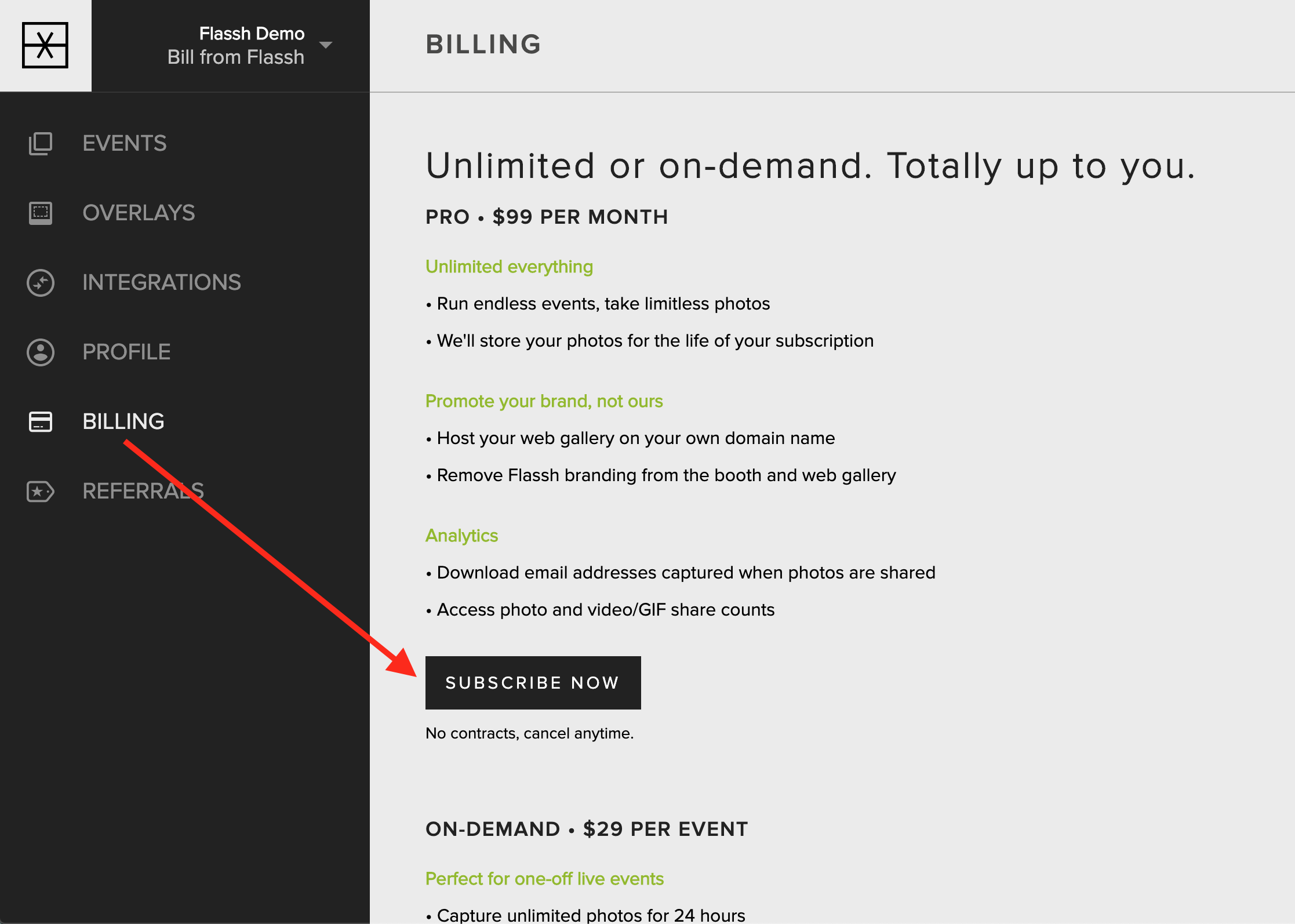Click the Referrals star tag icon

[x=41, y=491]
